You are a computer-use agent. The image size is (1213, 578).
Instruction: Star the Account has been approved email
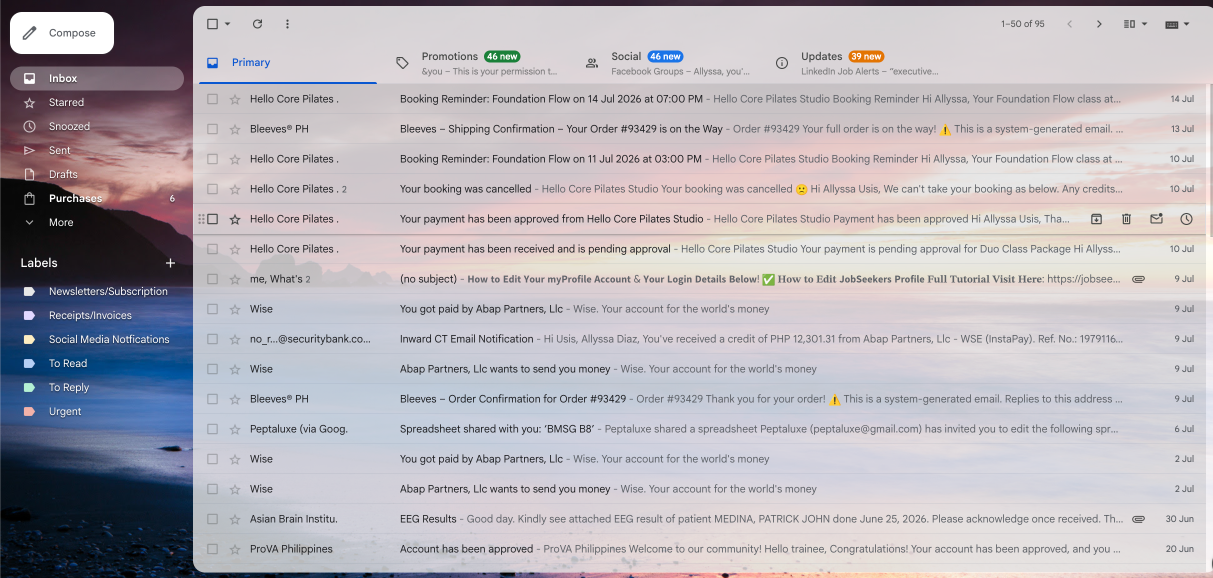pyautogui.click(x=235, y=549)
